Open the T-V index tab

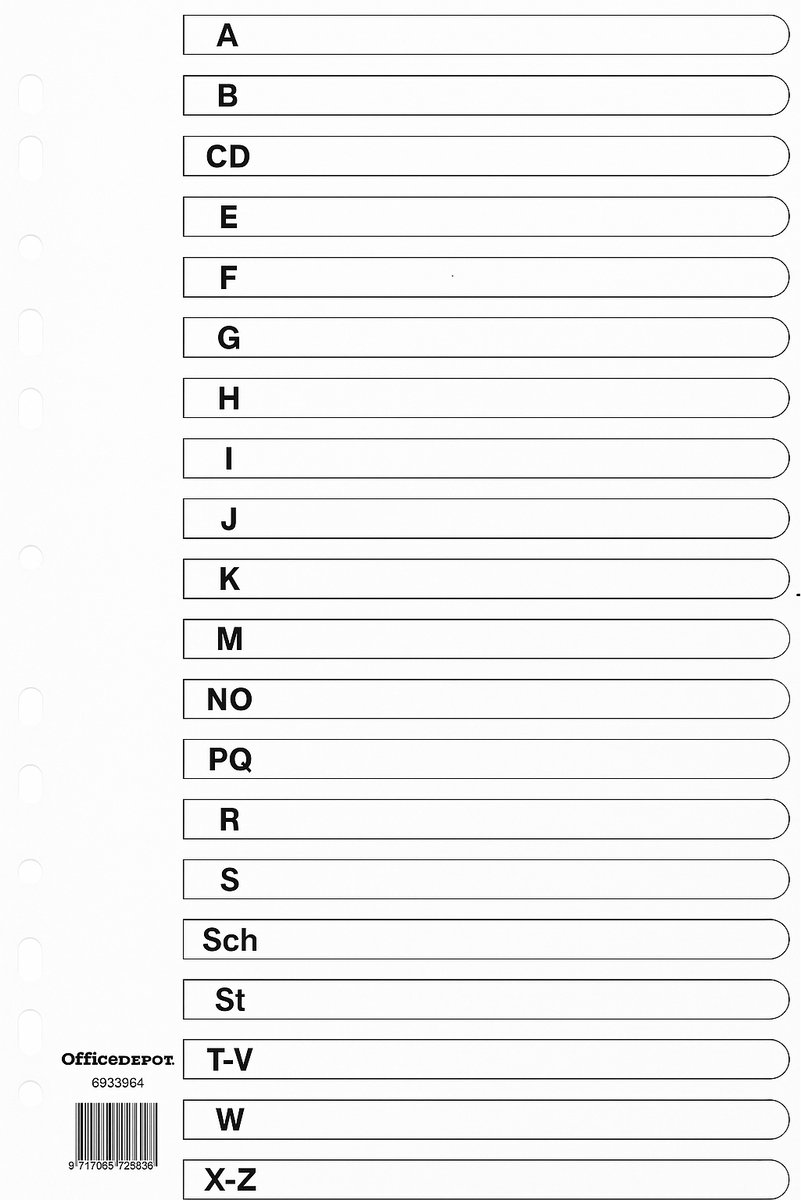click(x=486, y=1059)
